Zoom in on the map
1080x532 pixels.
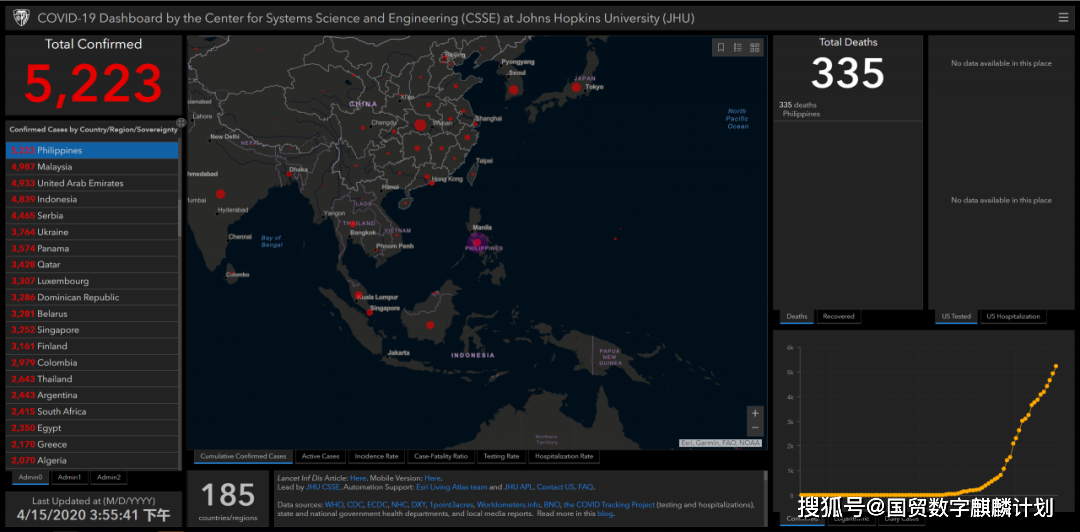[755, 412]
